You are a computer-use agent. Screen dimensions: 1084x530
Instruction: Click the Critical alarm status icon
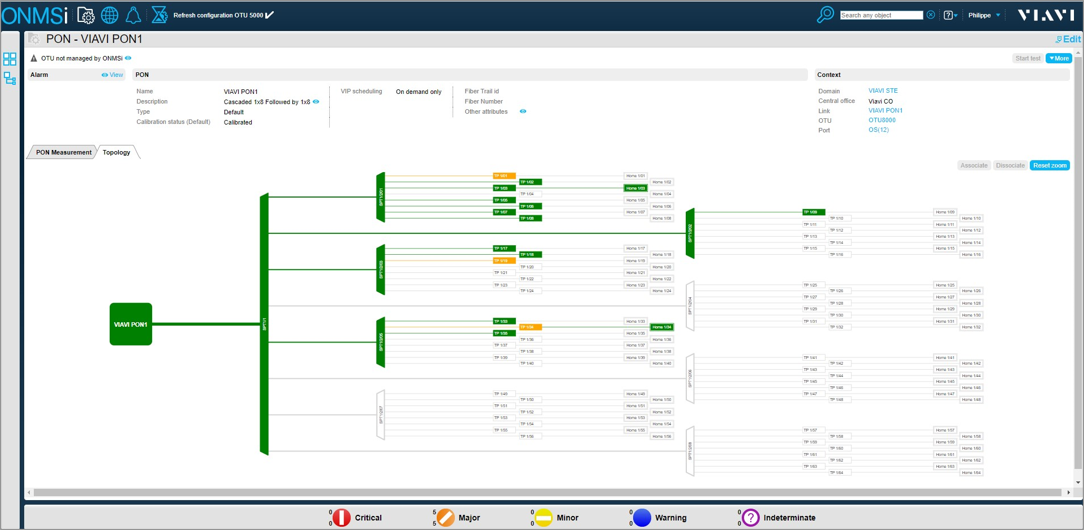tap(342, 517)
